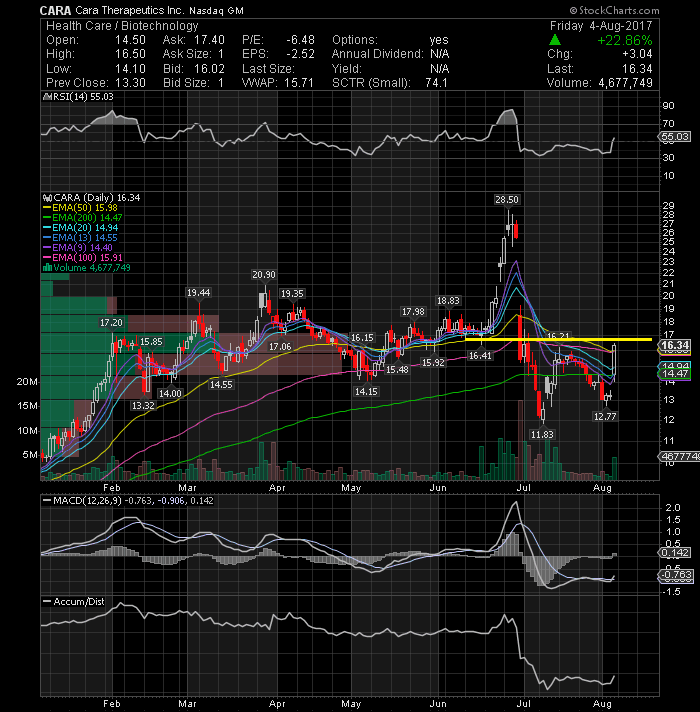Click the +22.86% percent change value

pos(625,40)
